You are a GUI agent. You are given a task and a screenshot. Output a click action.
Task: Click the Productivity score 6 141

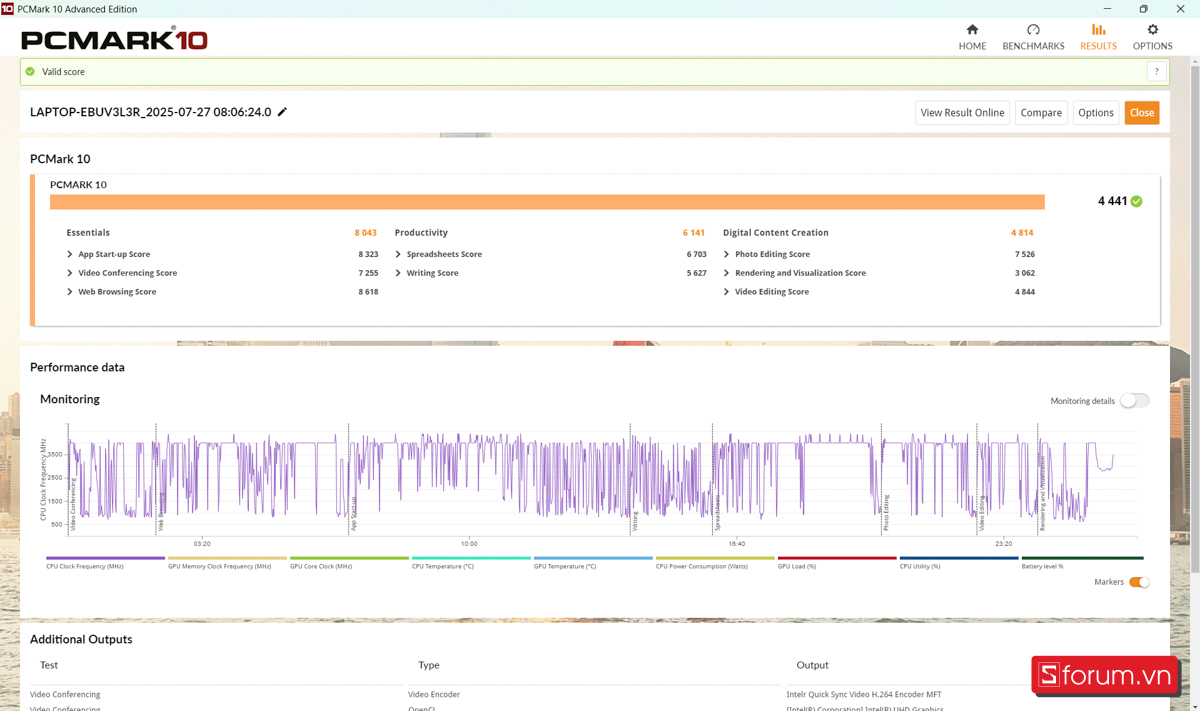694,233
